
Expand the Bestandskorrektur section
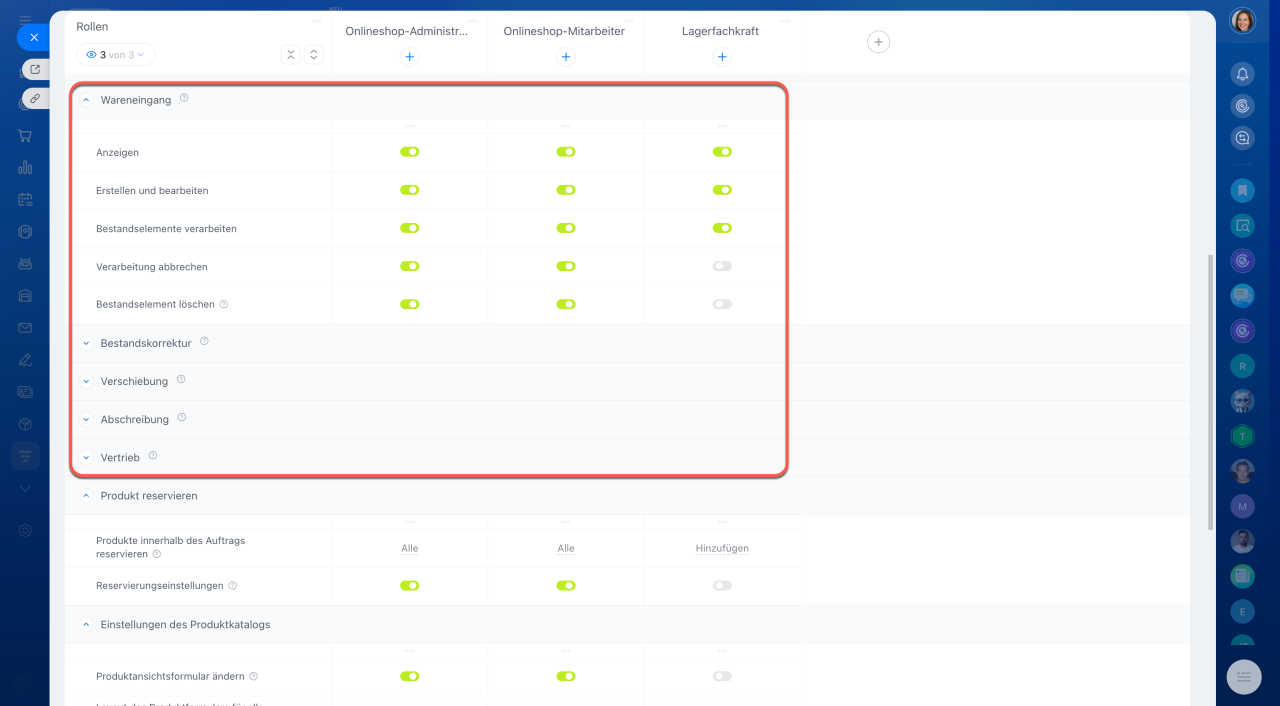click(86, 343)
